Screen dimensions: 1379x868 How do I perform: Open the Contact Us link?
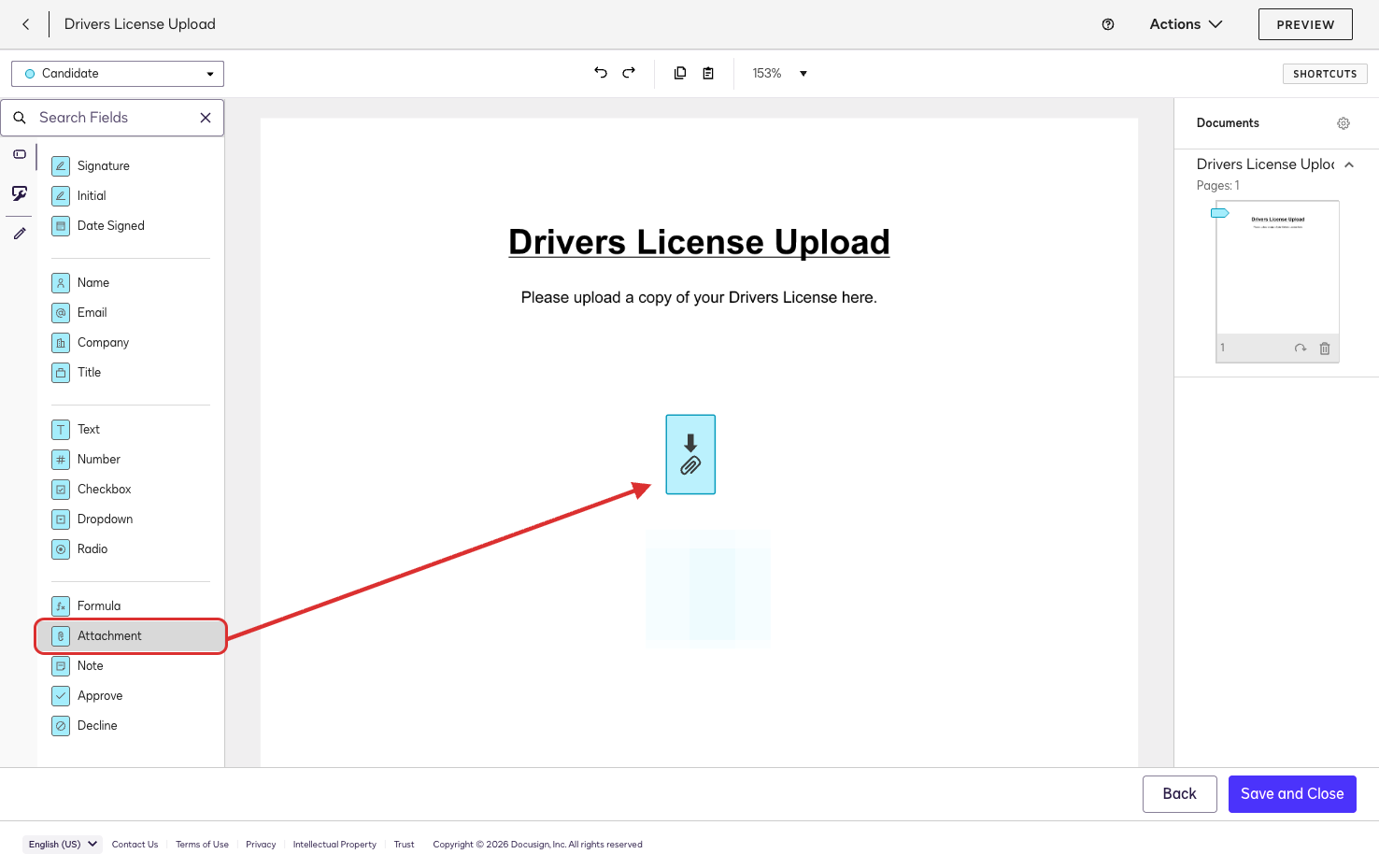135,845
